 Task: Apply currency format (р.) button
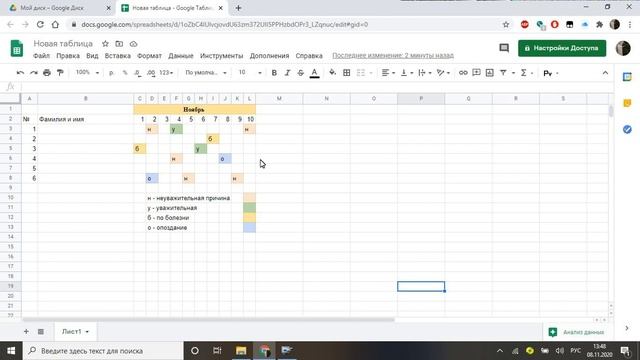[111, 73]
